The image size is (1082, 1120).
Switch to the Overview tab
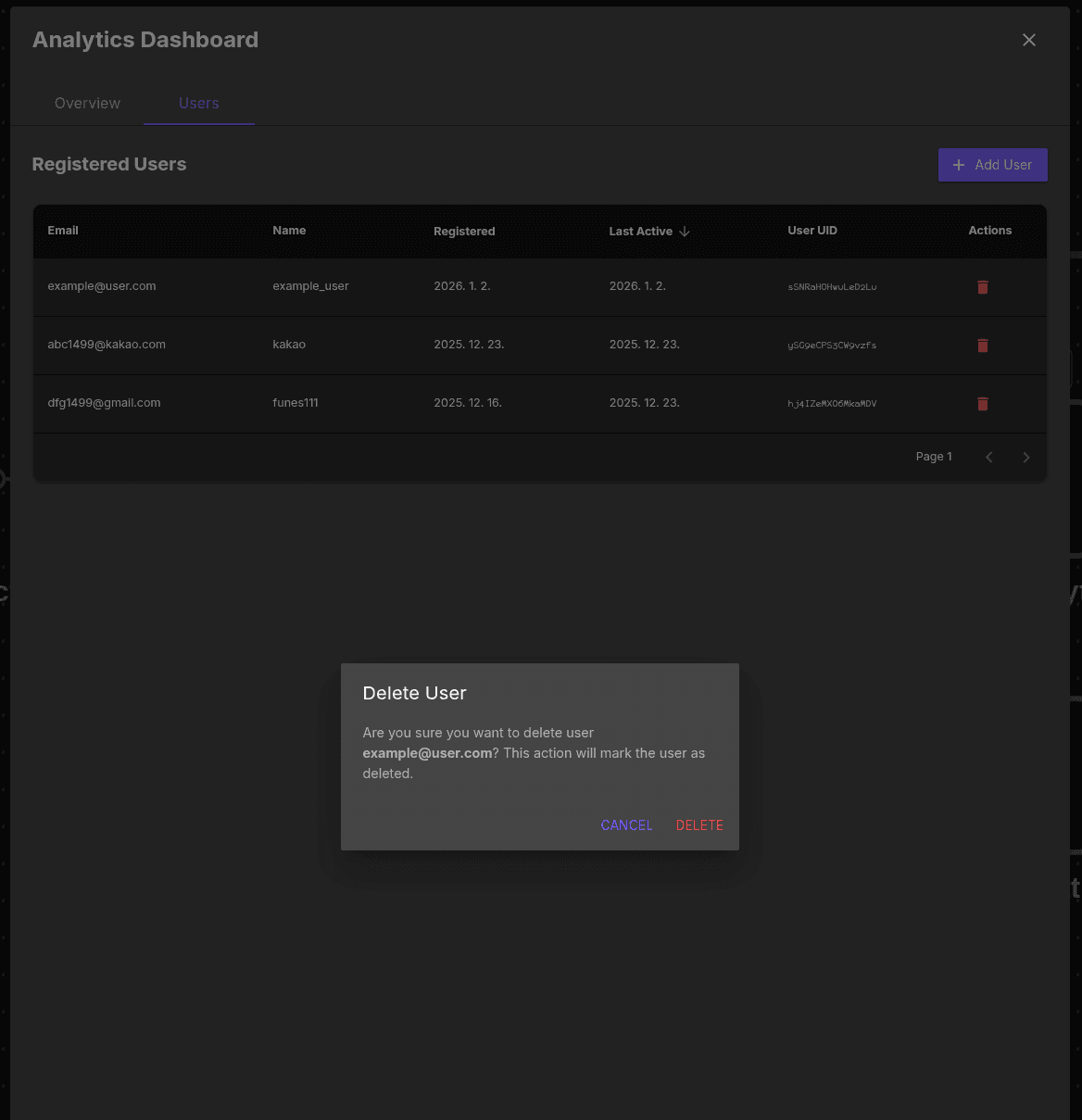pyautogui.click(x=87, y=103)
